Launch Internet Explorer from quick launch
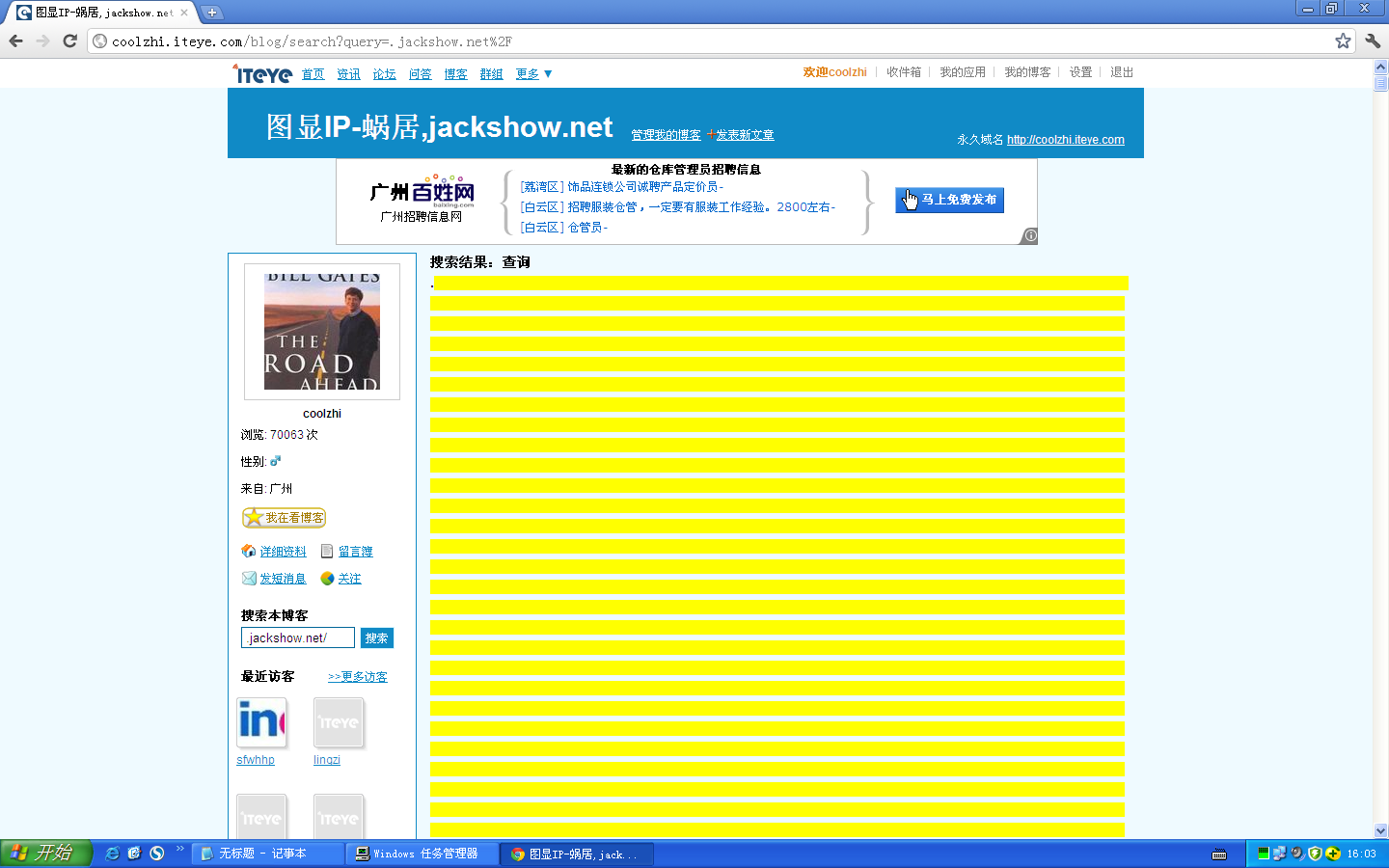Viewport: 1389px width, 868px height. pyautogui.click(x=112, y=854)
